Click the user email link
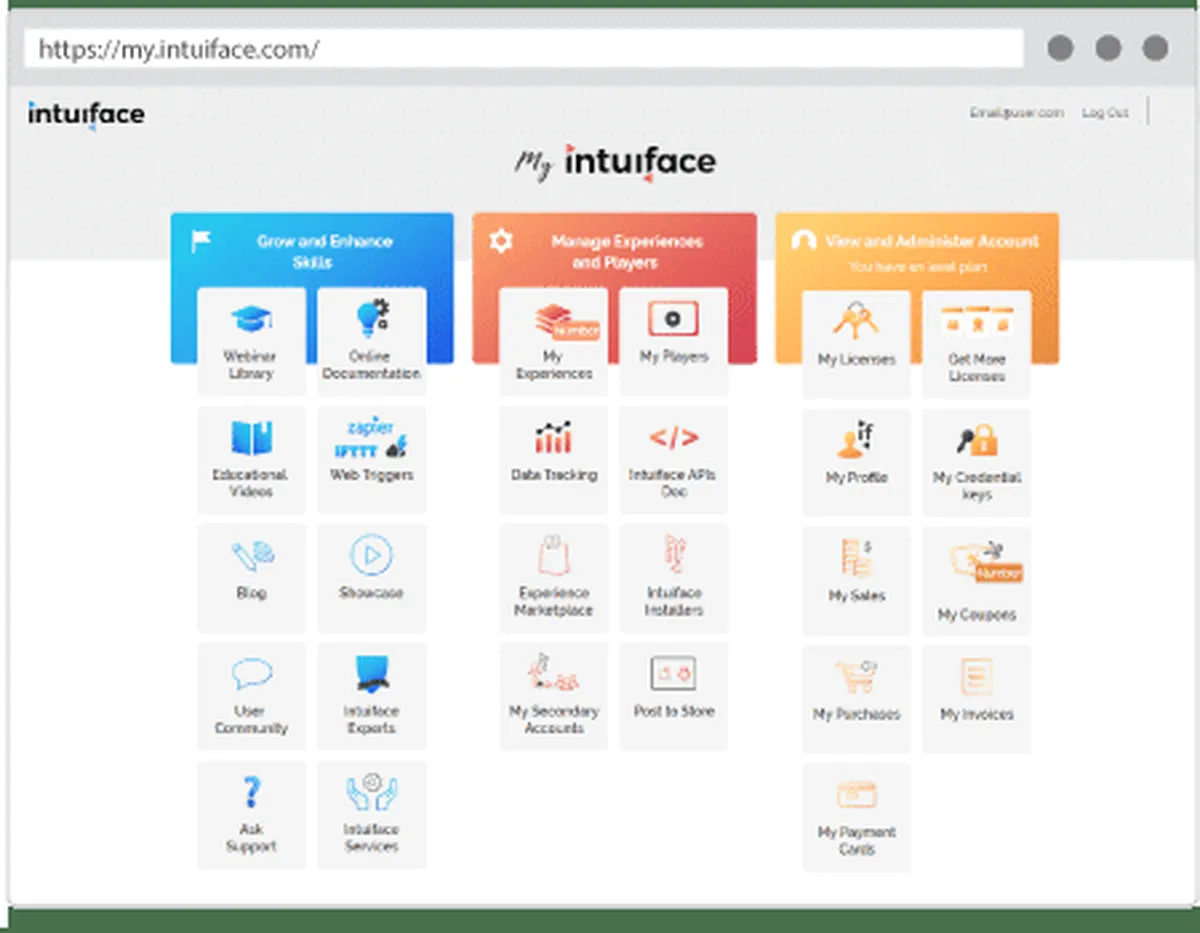Viewport: 1200px width, 933px height. click(1016, 113)
